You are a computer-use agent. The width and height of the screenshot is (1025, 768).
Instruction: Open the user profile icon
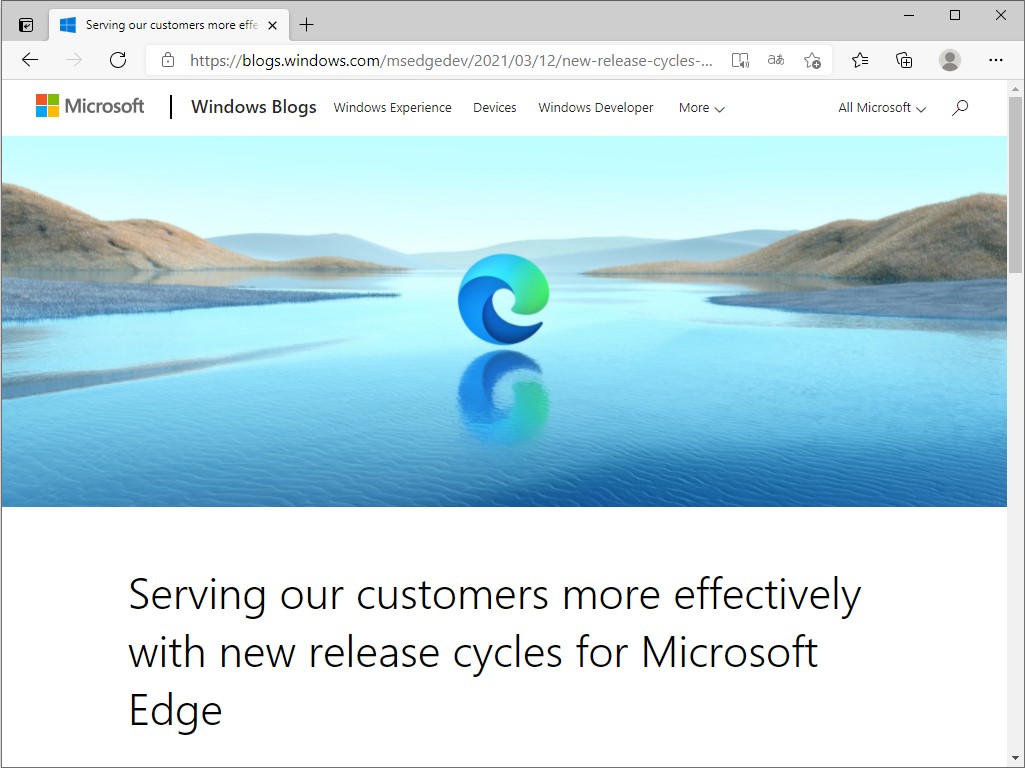point(950,60)
